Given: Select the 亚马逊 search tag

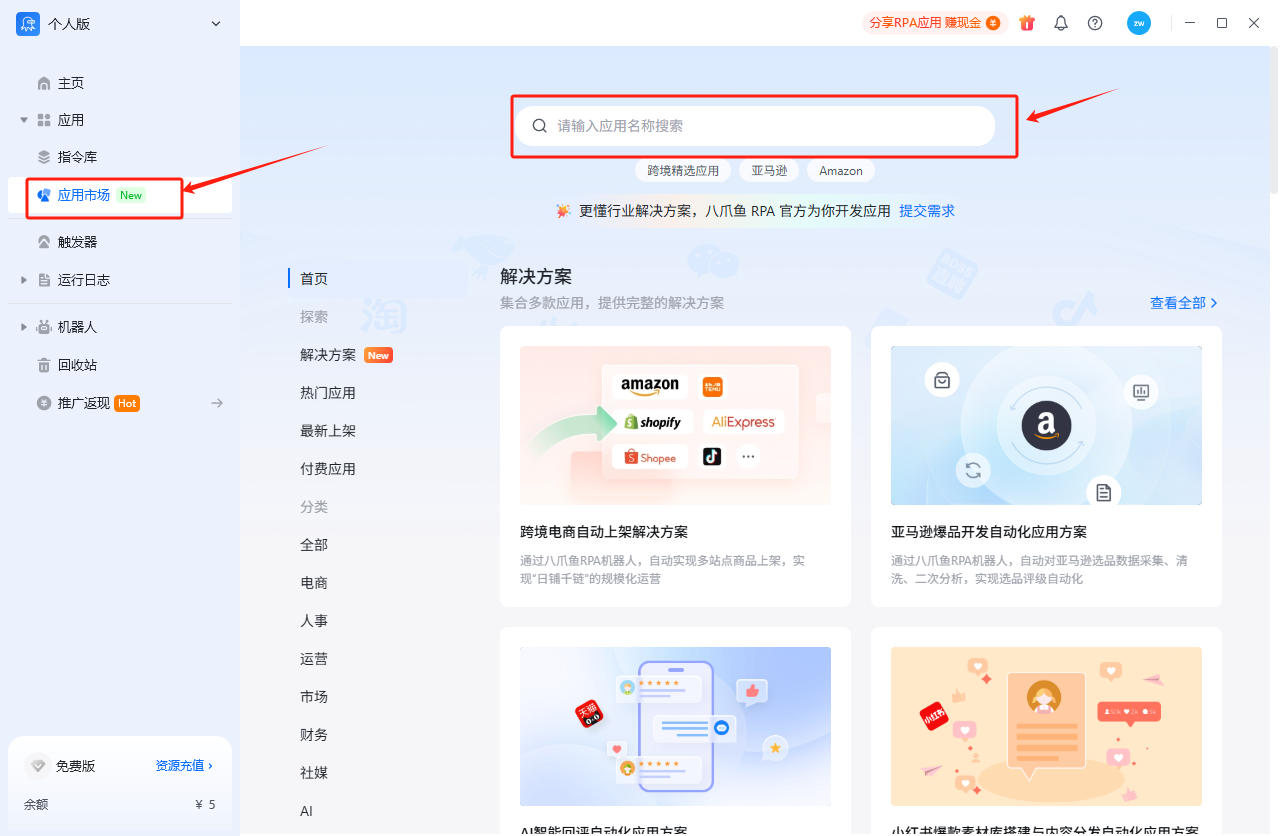Looking at the screenshot, I should (769, 171).
